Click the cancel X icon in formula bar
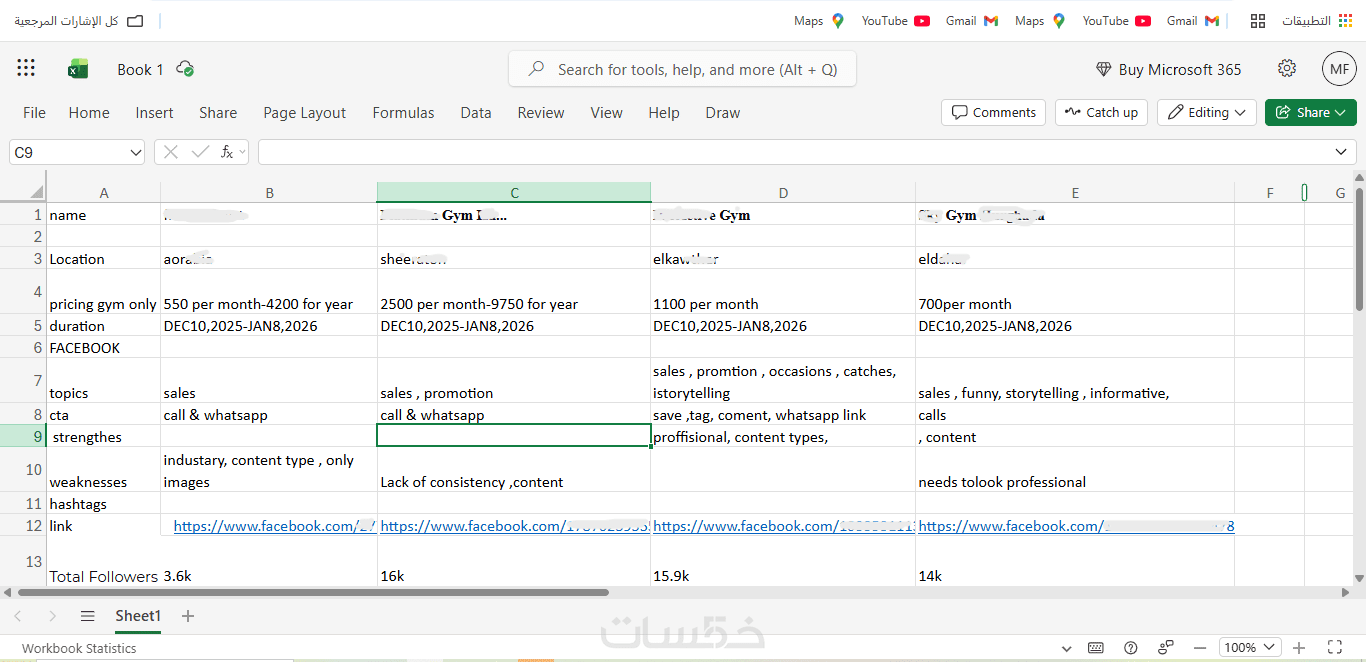1366x662 pixels. click(x=171, y=152)
